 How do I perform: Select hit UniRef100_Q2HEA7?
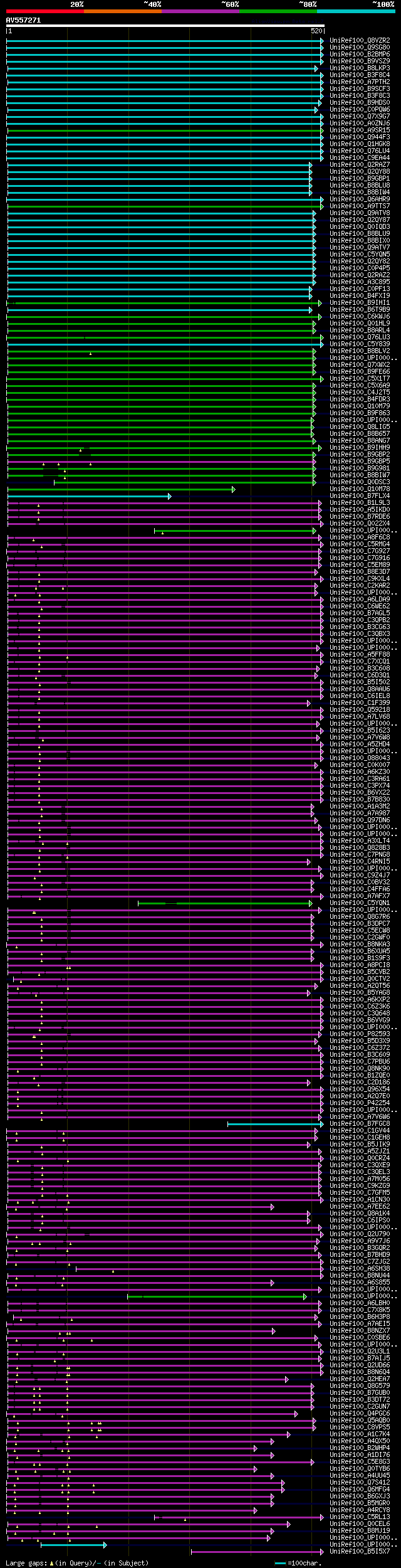360,1379
